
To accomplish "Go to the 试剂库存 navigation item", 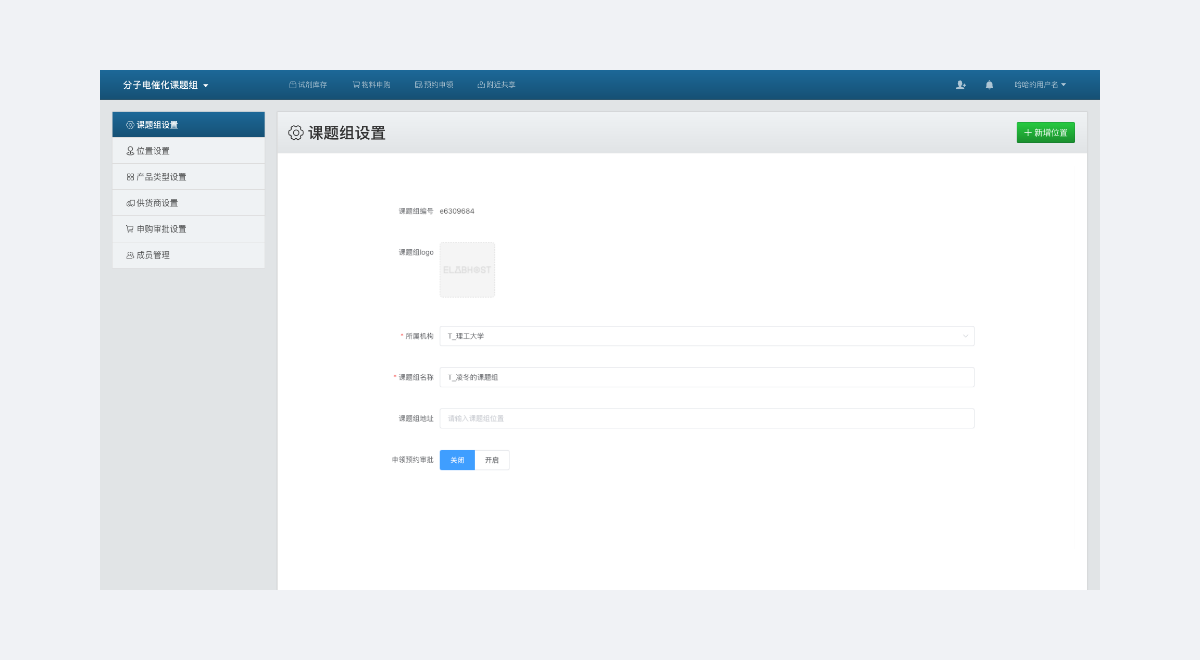I will pos(308,85).
